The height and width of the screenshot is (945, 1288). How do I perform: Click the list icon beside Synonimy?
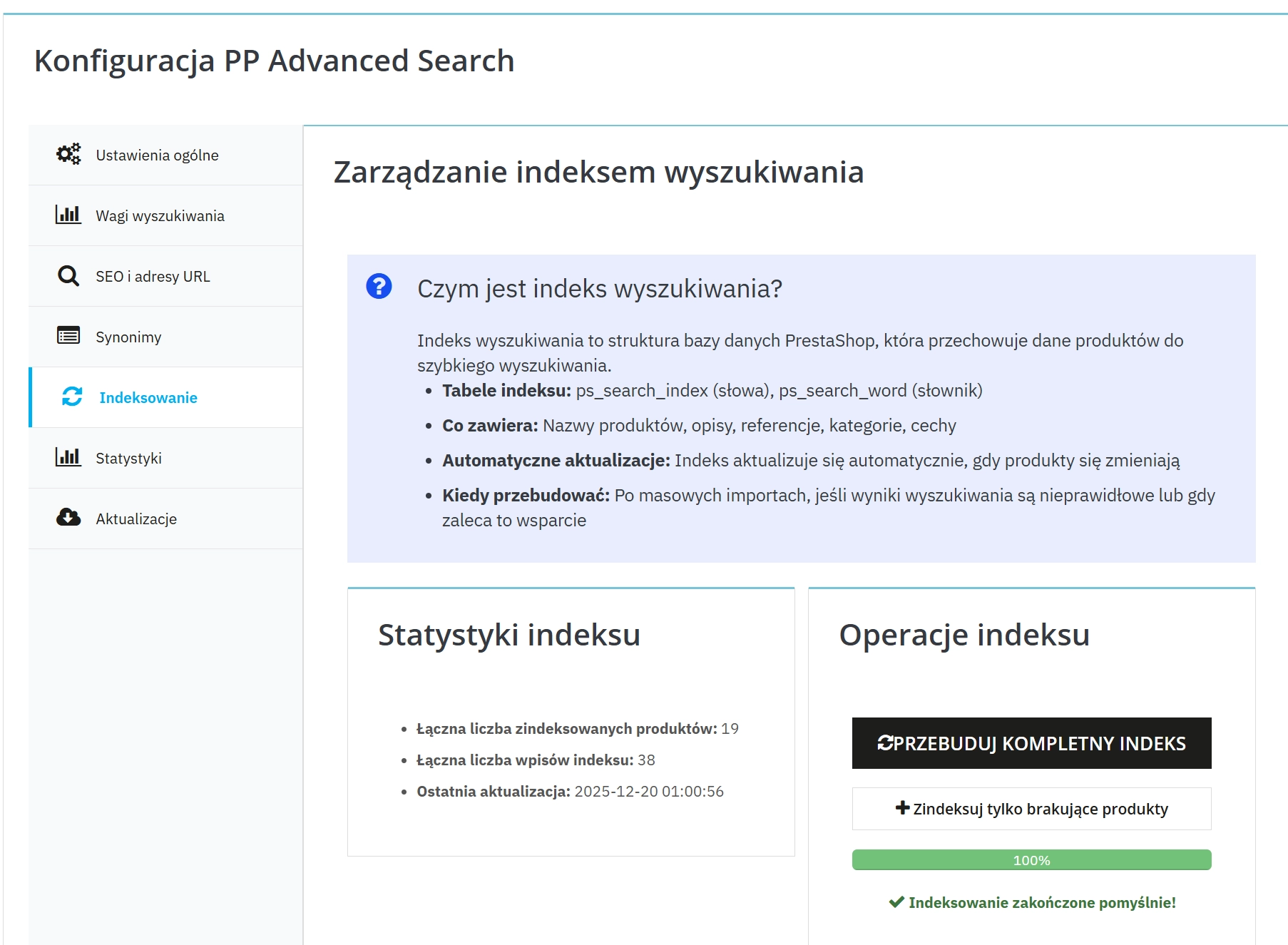(68, 336)
